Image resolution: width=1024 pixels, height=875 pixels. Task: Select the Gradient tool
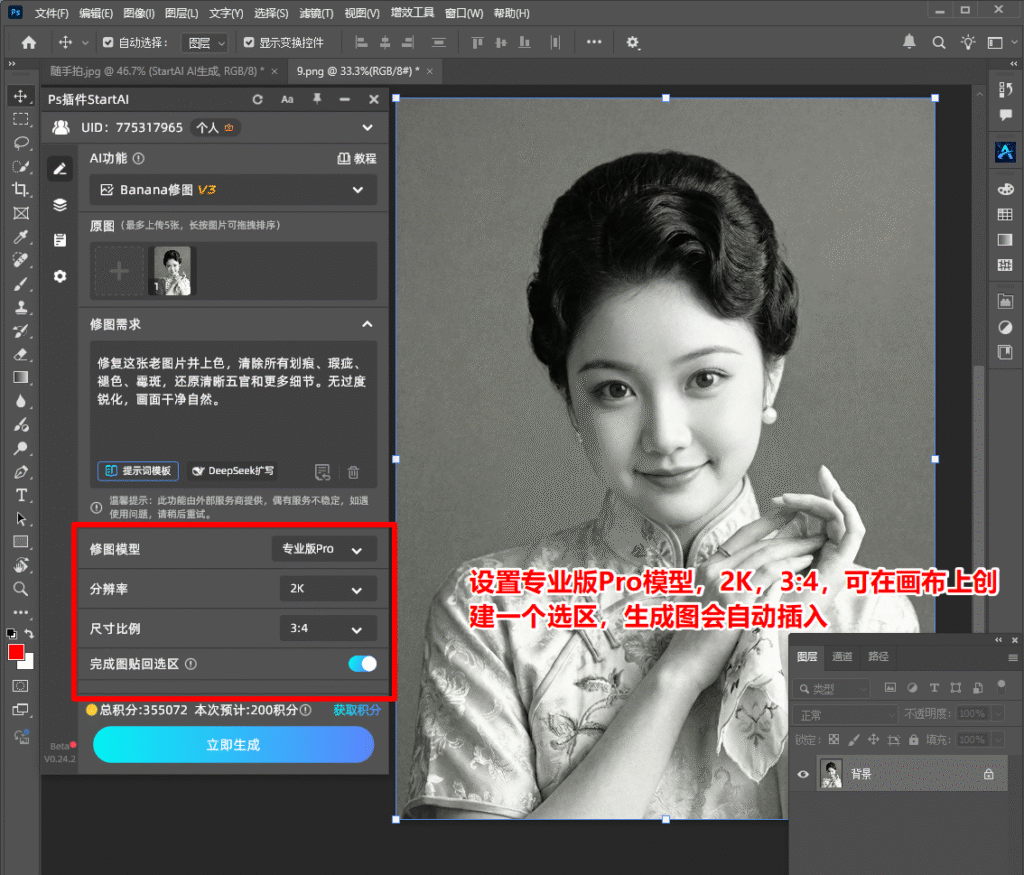[21, 377]
